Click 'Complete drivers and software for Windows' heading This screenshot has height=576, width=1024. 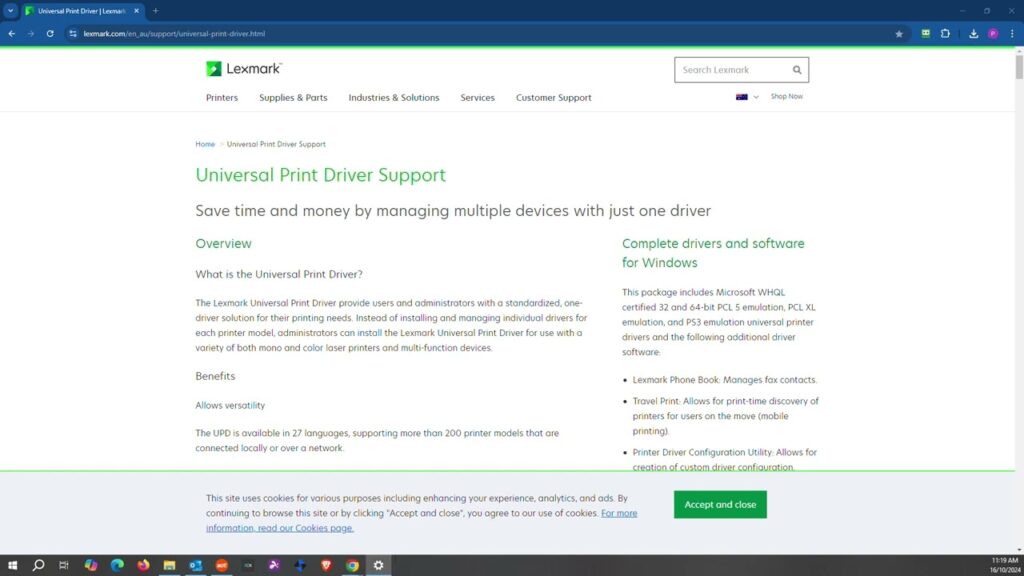tap(713, 253)
